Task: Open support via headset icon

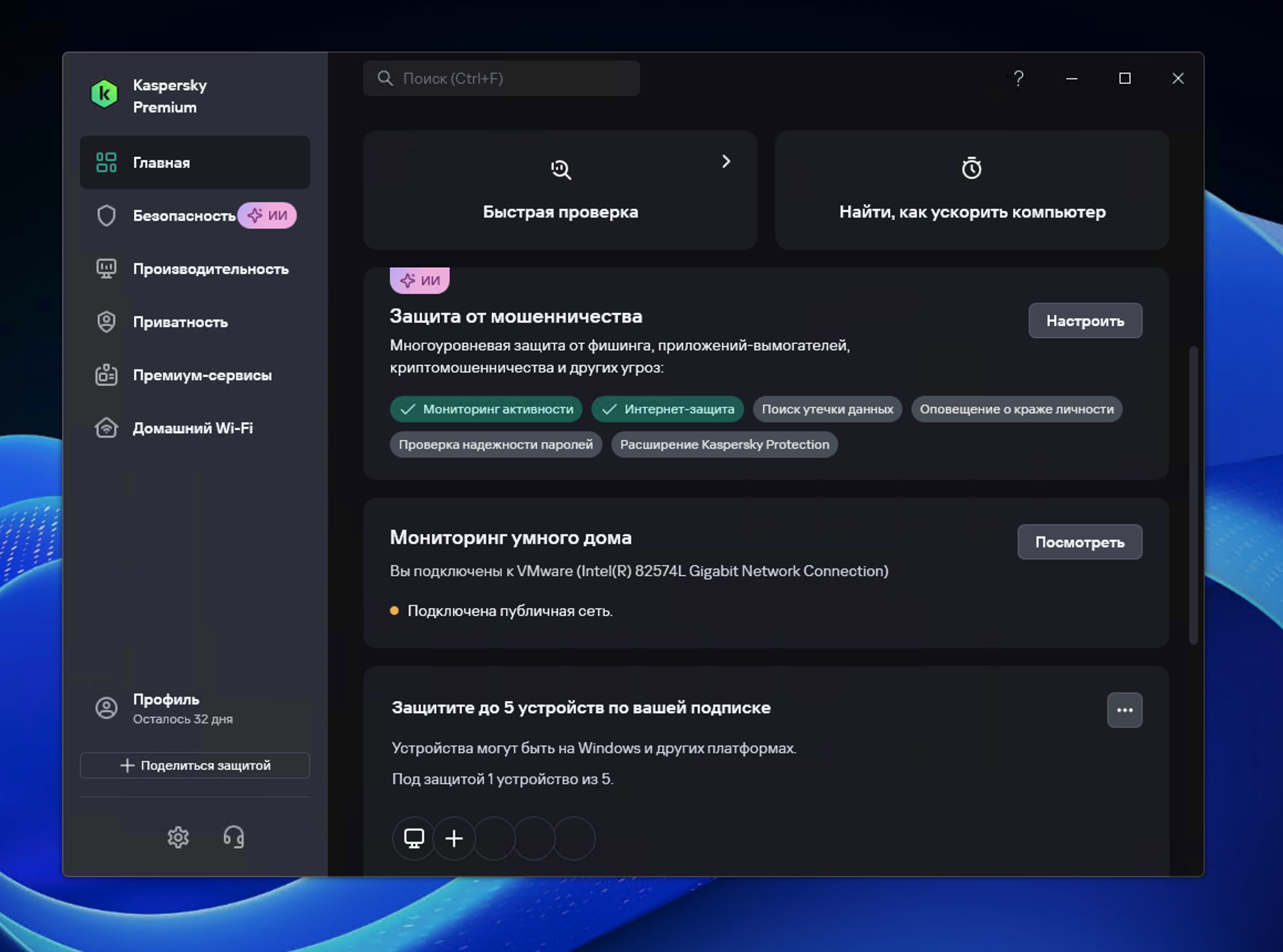Action: coord(234,837)
